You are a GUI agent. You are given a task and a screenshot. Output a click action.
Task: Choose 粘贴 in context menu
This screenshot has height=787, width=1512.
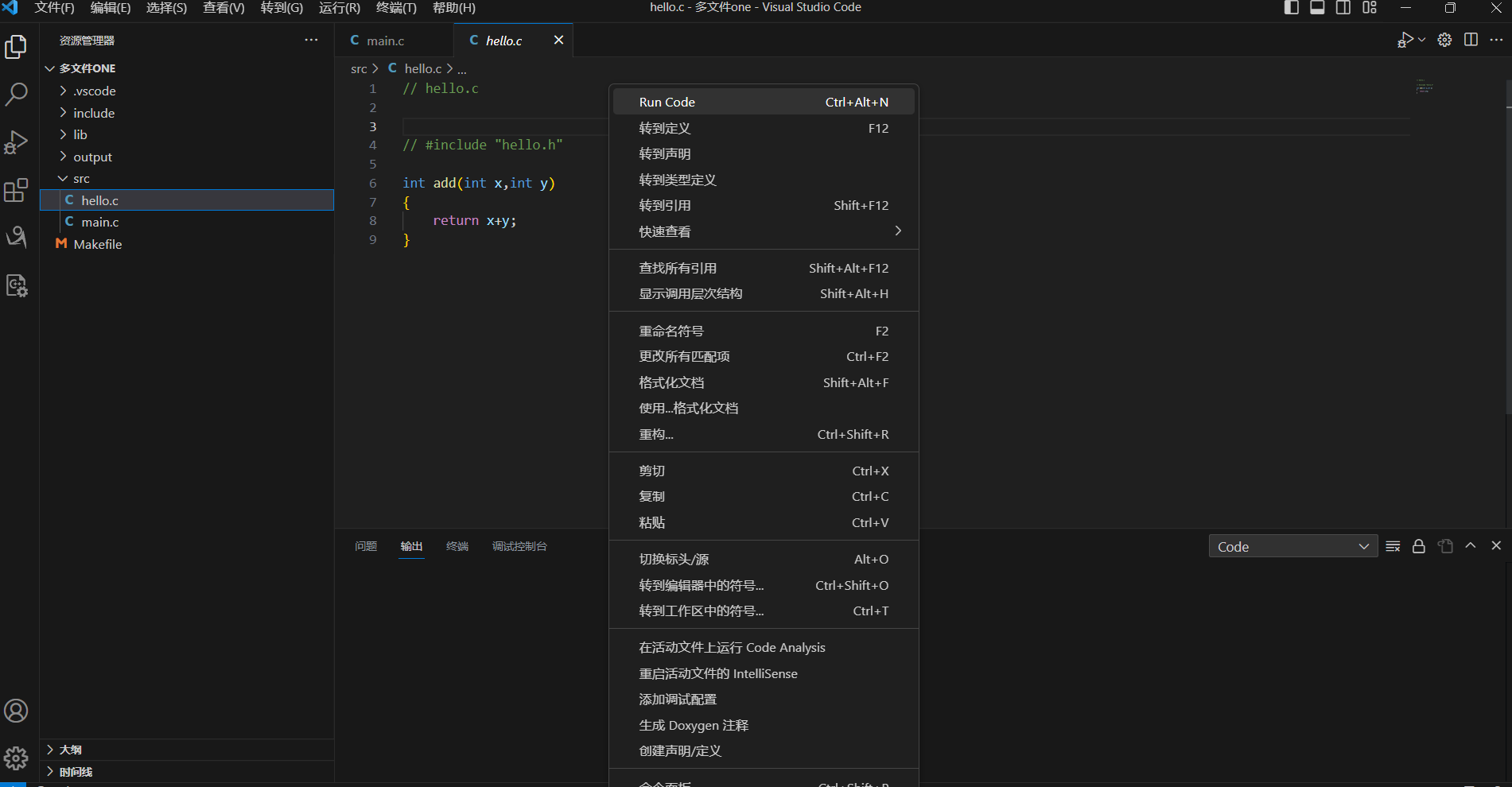coord(764,522)
